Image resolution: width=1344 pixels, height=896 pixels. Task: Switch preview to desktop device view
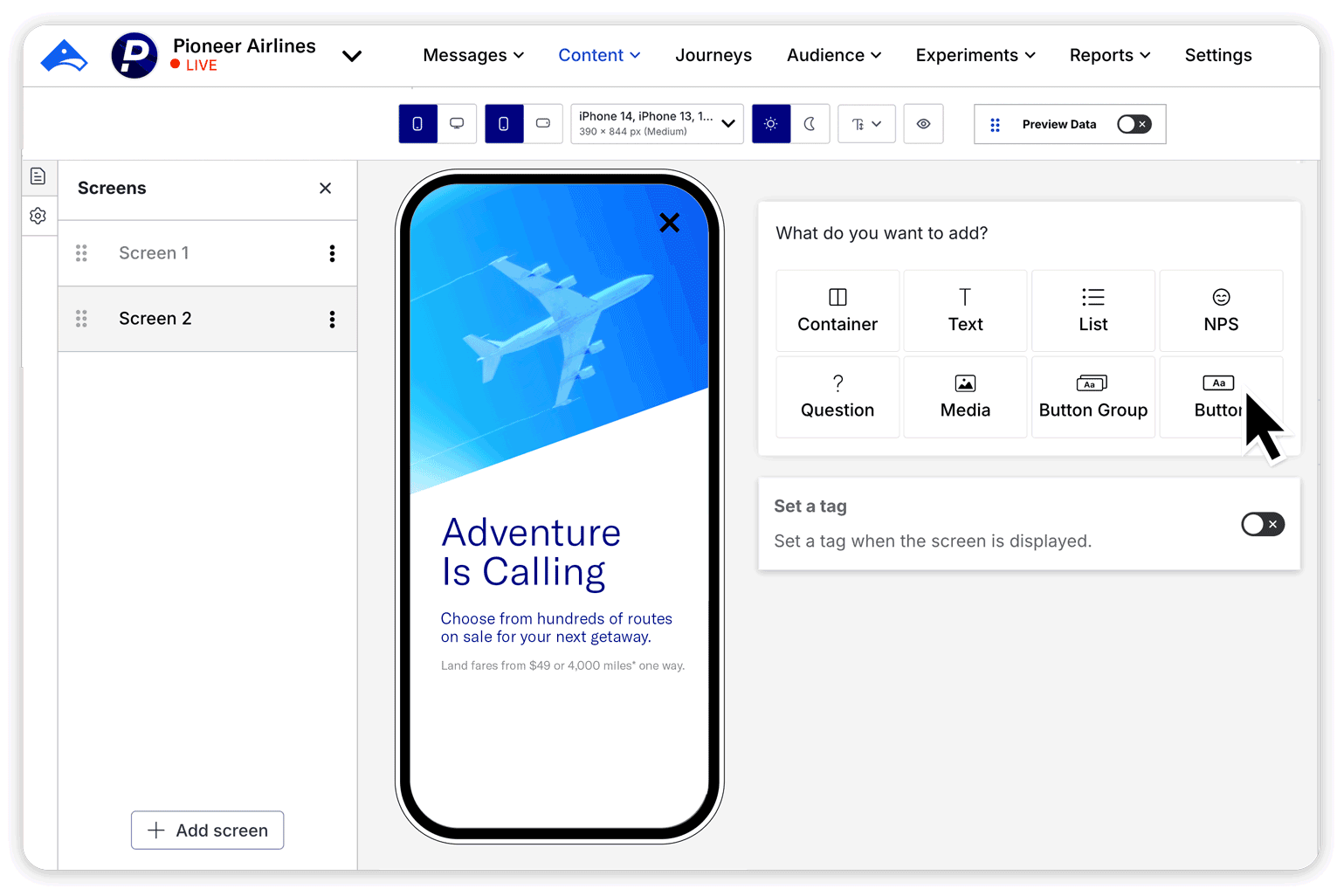pos(457,124)
